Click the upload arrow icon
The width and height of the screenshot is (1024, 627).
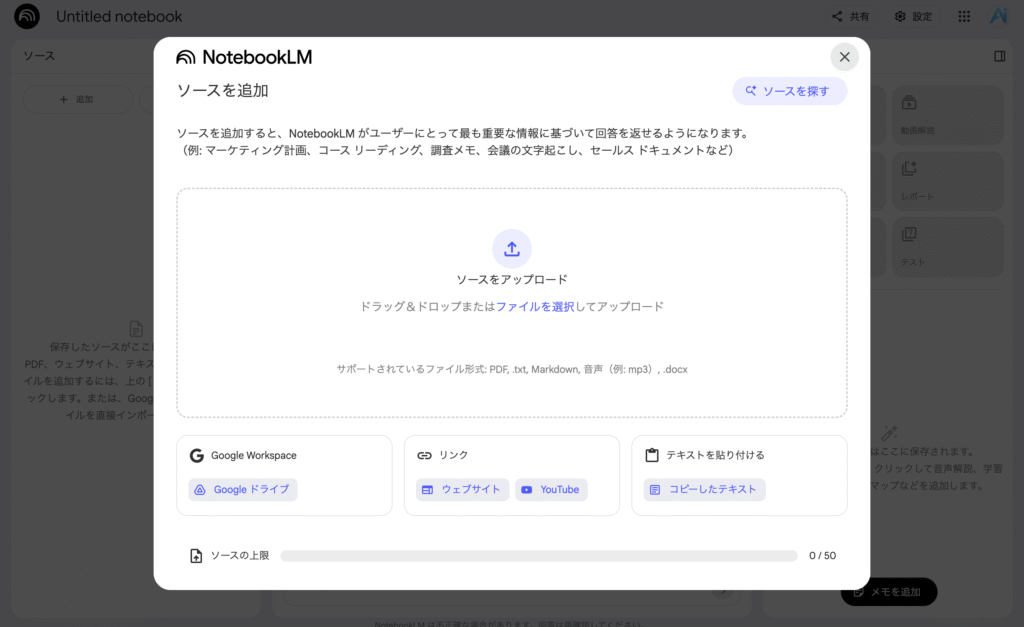tap(511, 248)
